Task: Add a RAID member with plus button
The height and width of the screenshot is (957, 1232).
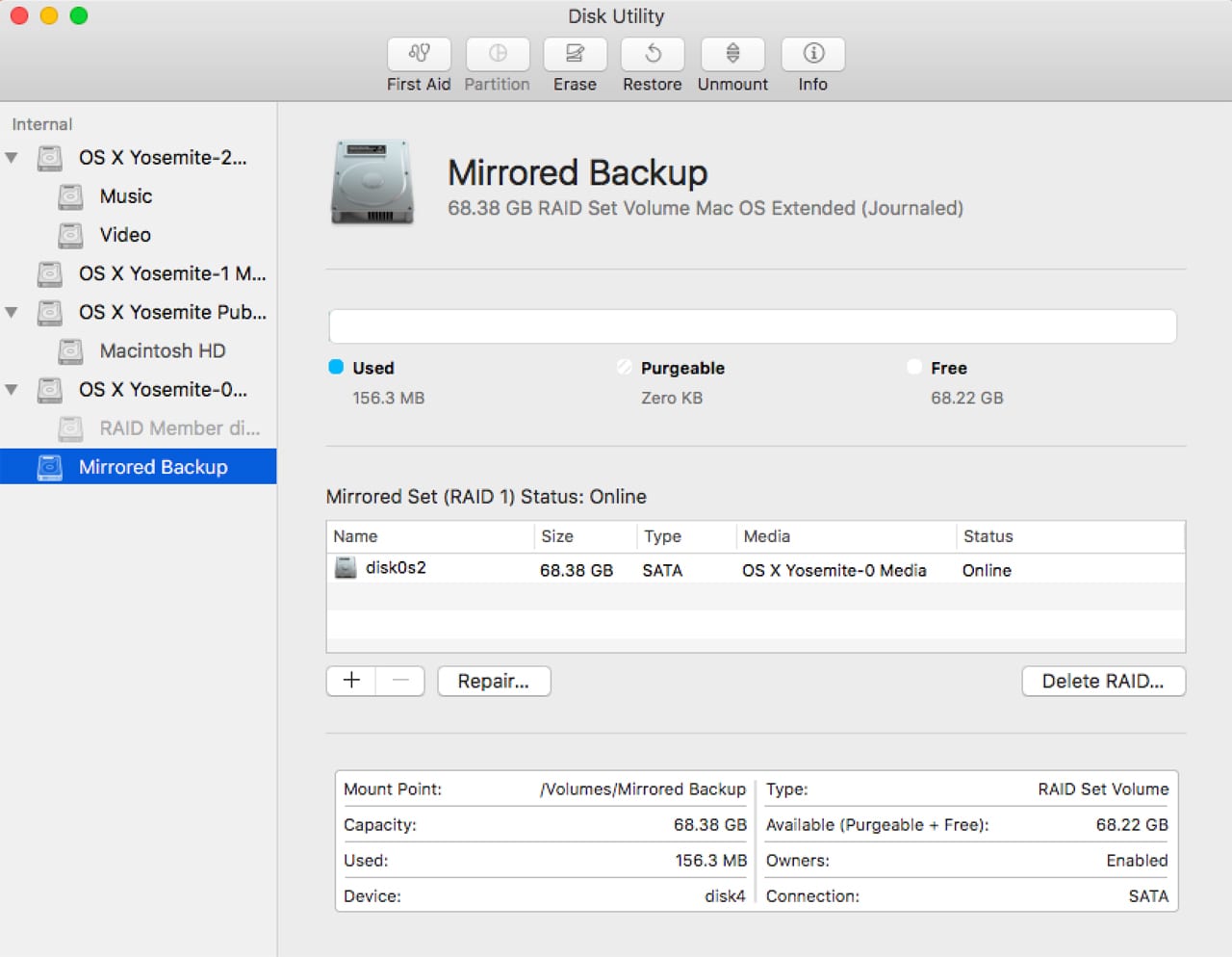Action: (x=351, y=681)
